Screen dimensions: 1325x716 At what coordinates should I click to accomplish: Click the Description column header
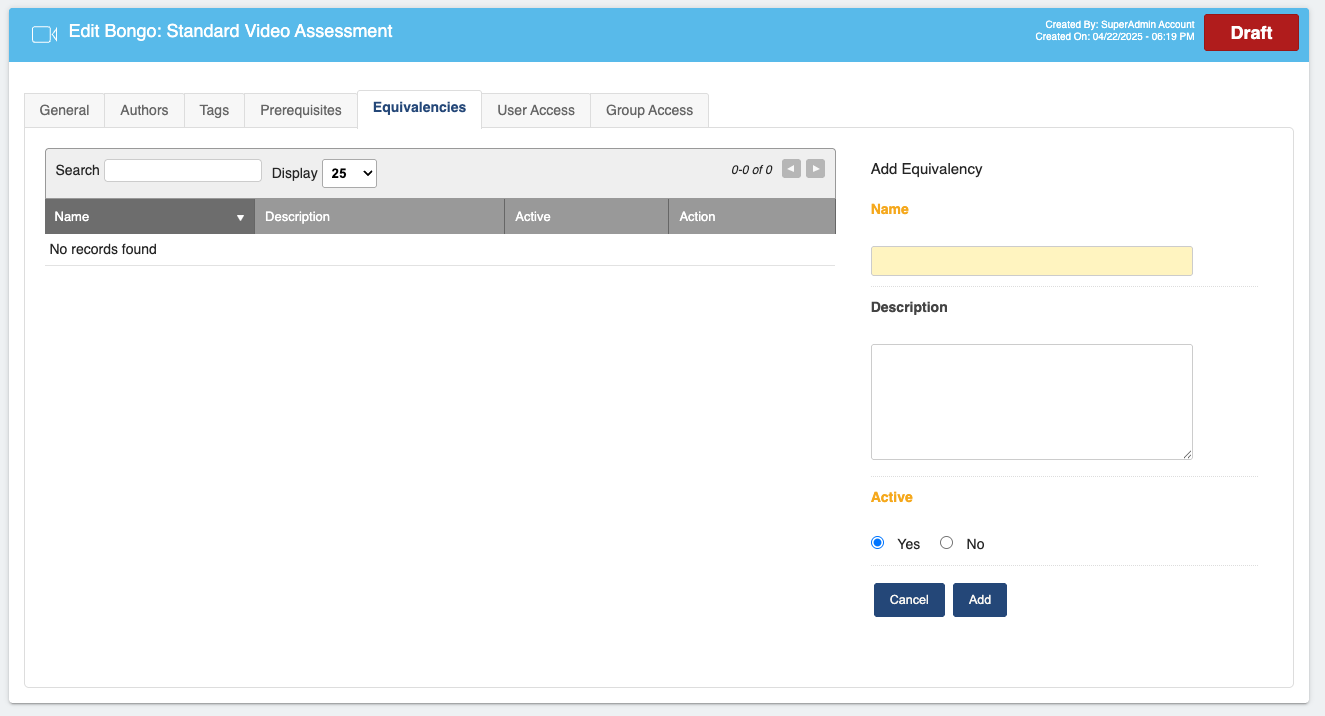pos(380,216)
